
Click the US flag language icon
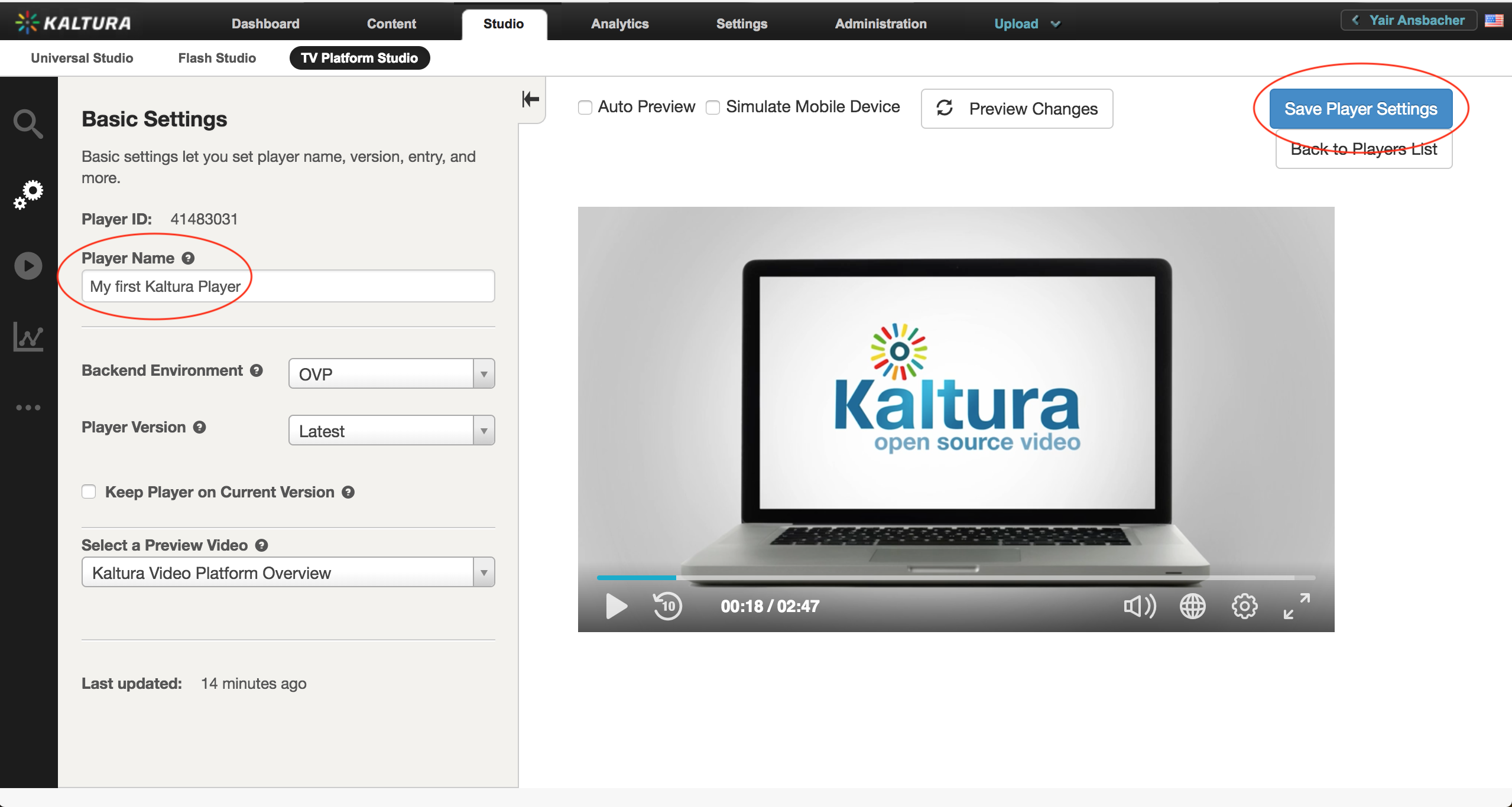[x=1494, y=21]
